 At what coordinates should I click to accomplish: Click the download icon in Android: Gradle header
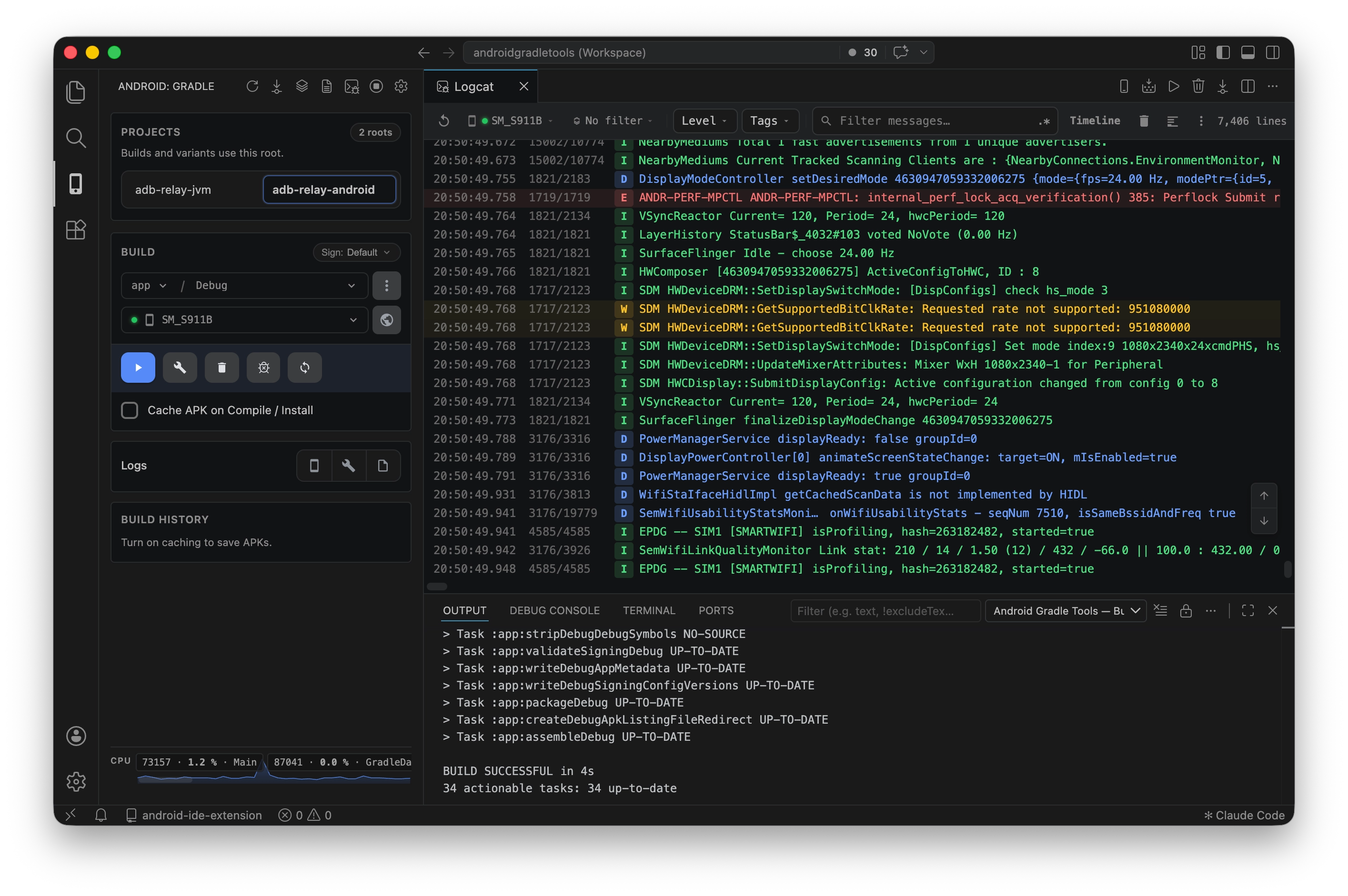tap(277, 86)
